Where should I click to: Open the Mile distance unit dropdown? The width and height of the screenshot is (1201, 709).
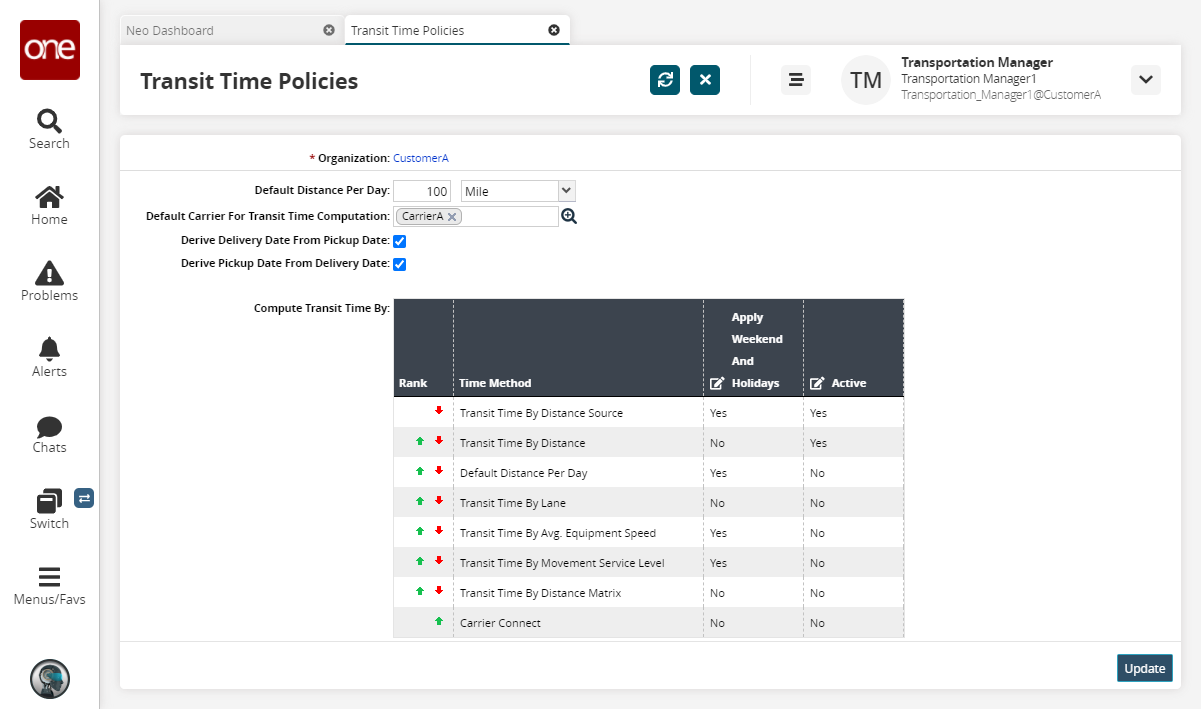pyautogui.click(x=517, y=191)
